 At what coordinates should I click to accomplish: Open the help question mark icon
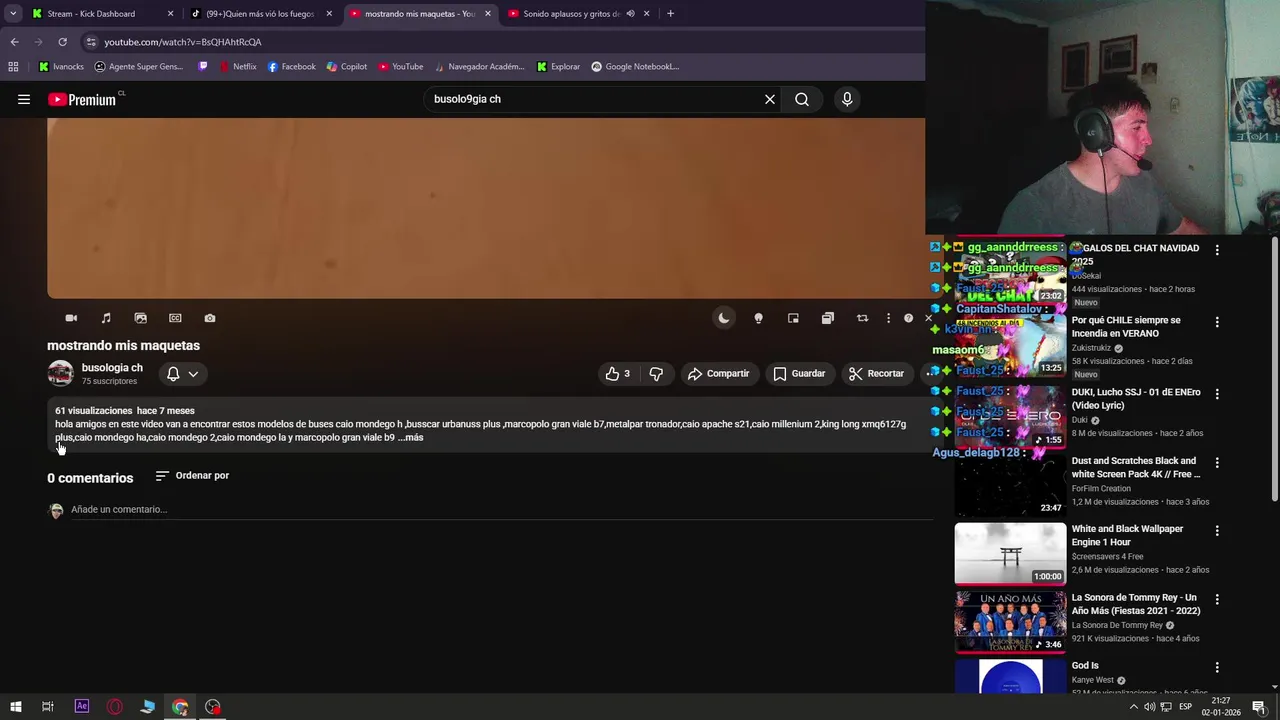(908, 318)
